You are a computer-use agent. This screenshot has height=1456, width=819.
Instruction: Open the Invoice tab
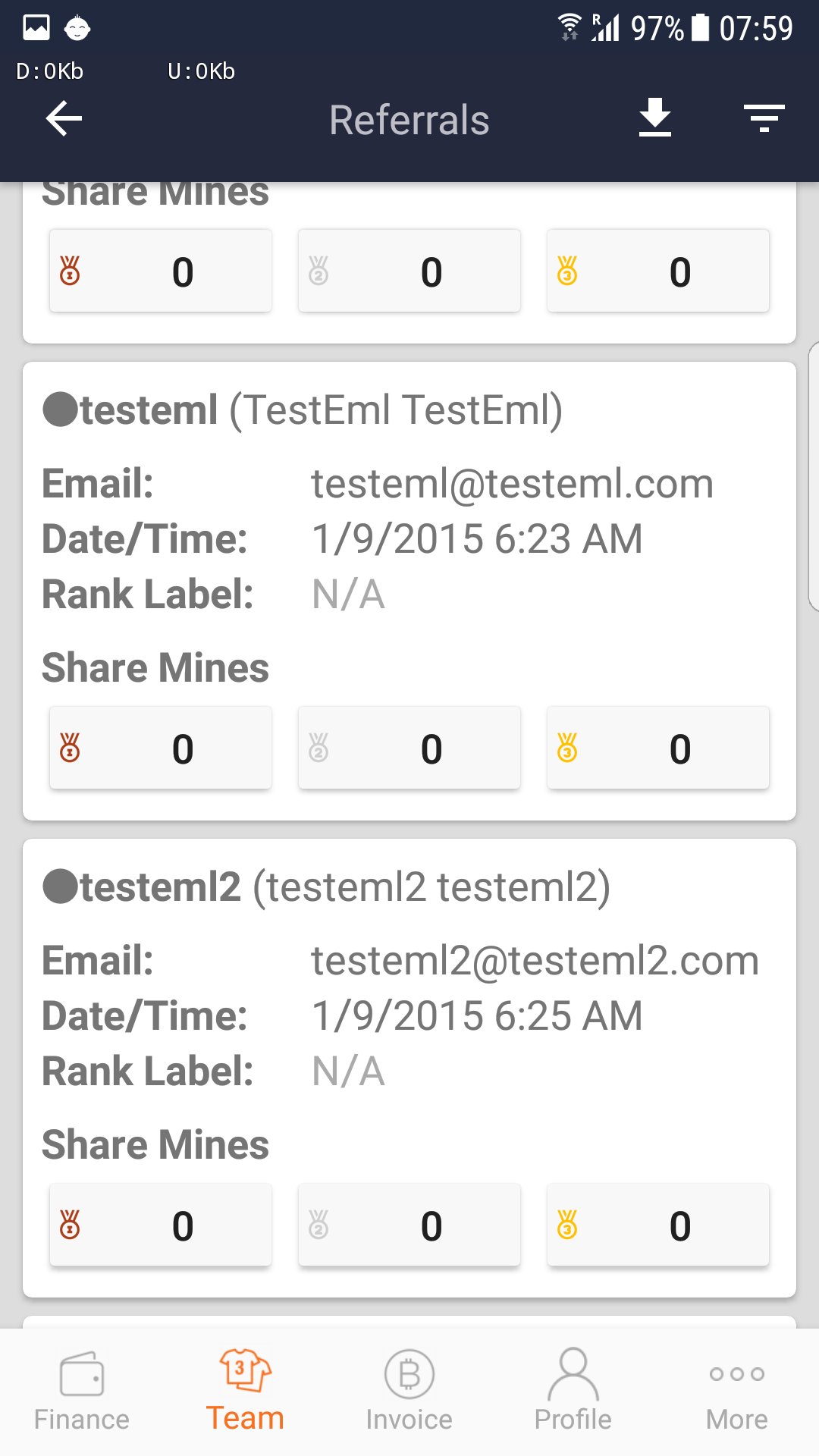pyautogui.click(x=409, y=1392)
